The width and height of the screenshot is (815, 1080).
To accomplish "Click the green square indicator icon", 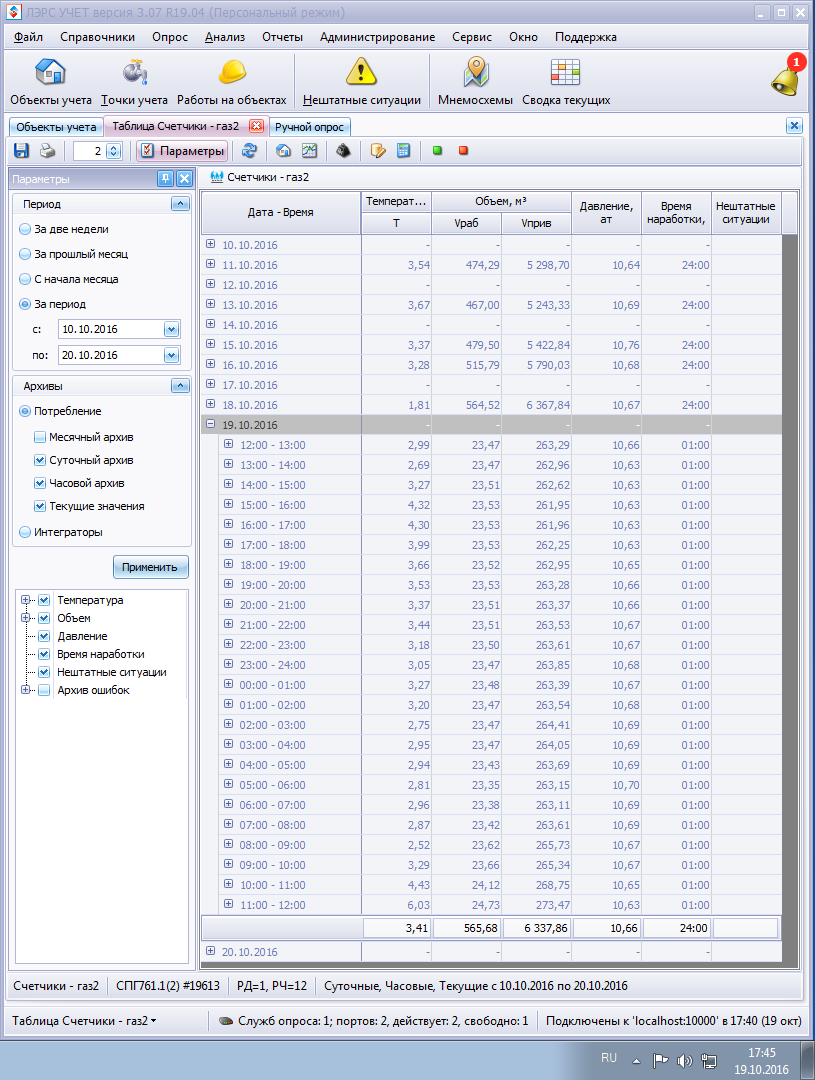I will (x=437, y=150).
